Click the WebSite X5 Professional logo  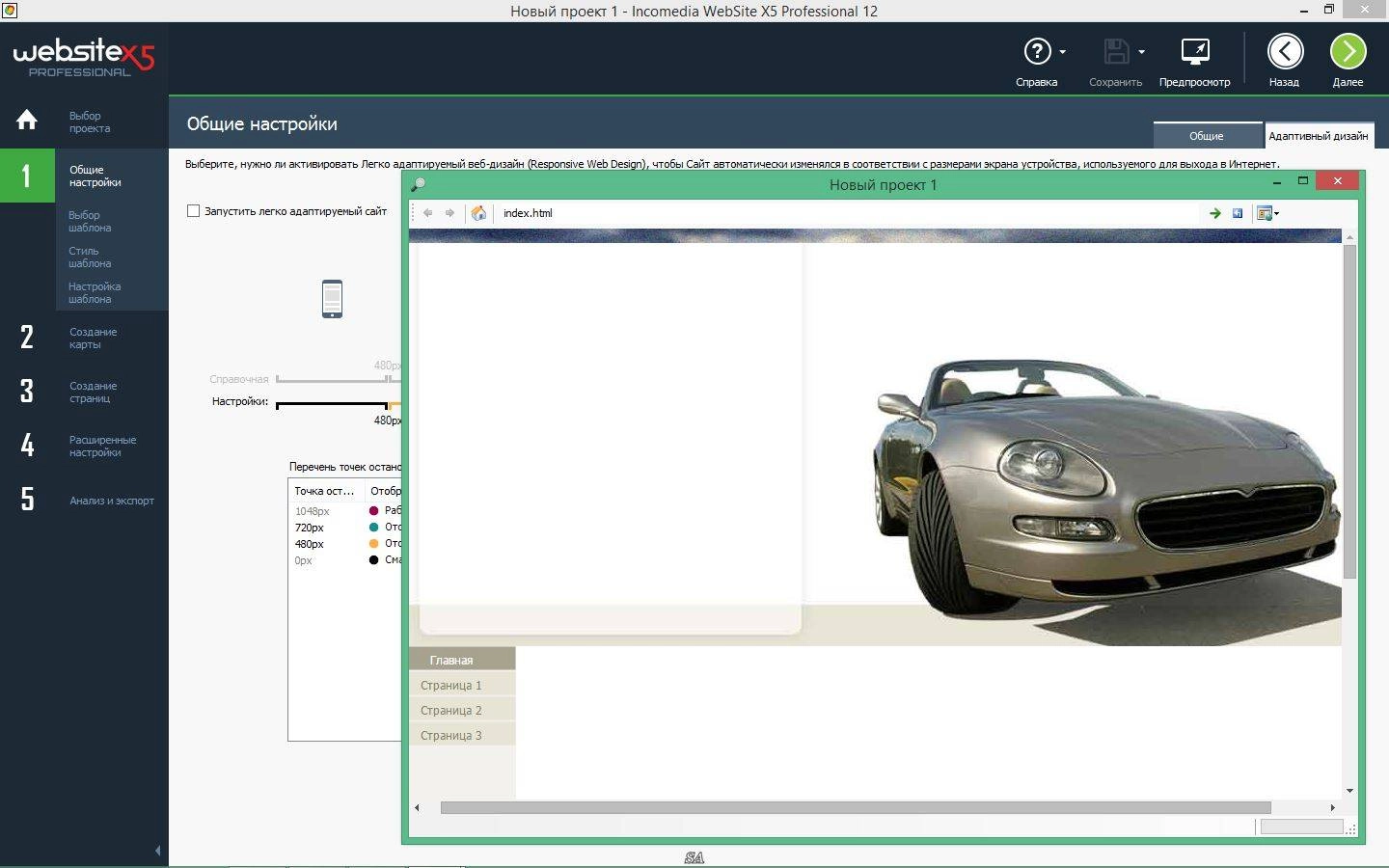click(83, 58)
